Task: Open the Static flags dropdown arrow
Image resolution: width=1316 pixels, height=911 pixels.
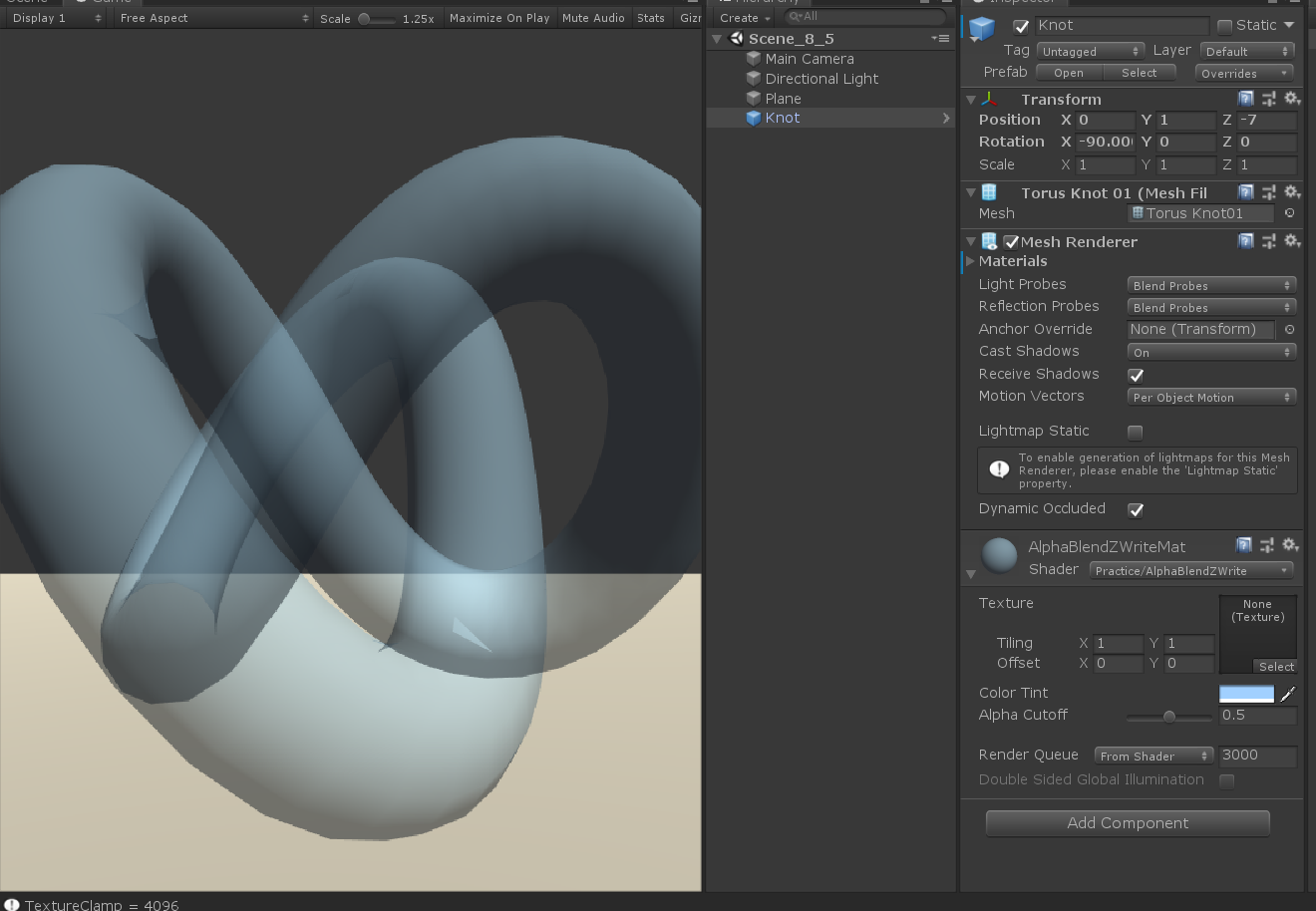Action: point(1289,25)
